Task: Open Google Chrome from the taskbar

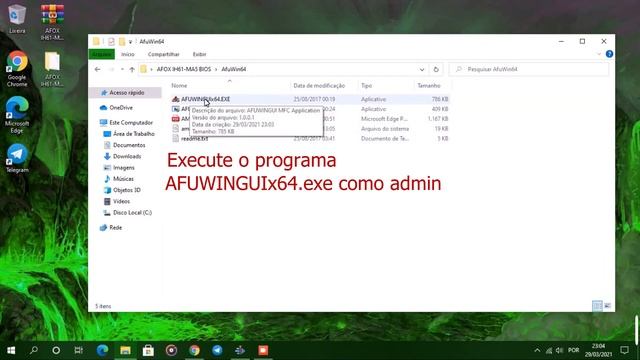Action: 194,350
